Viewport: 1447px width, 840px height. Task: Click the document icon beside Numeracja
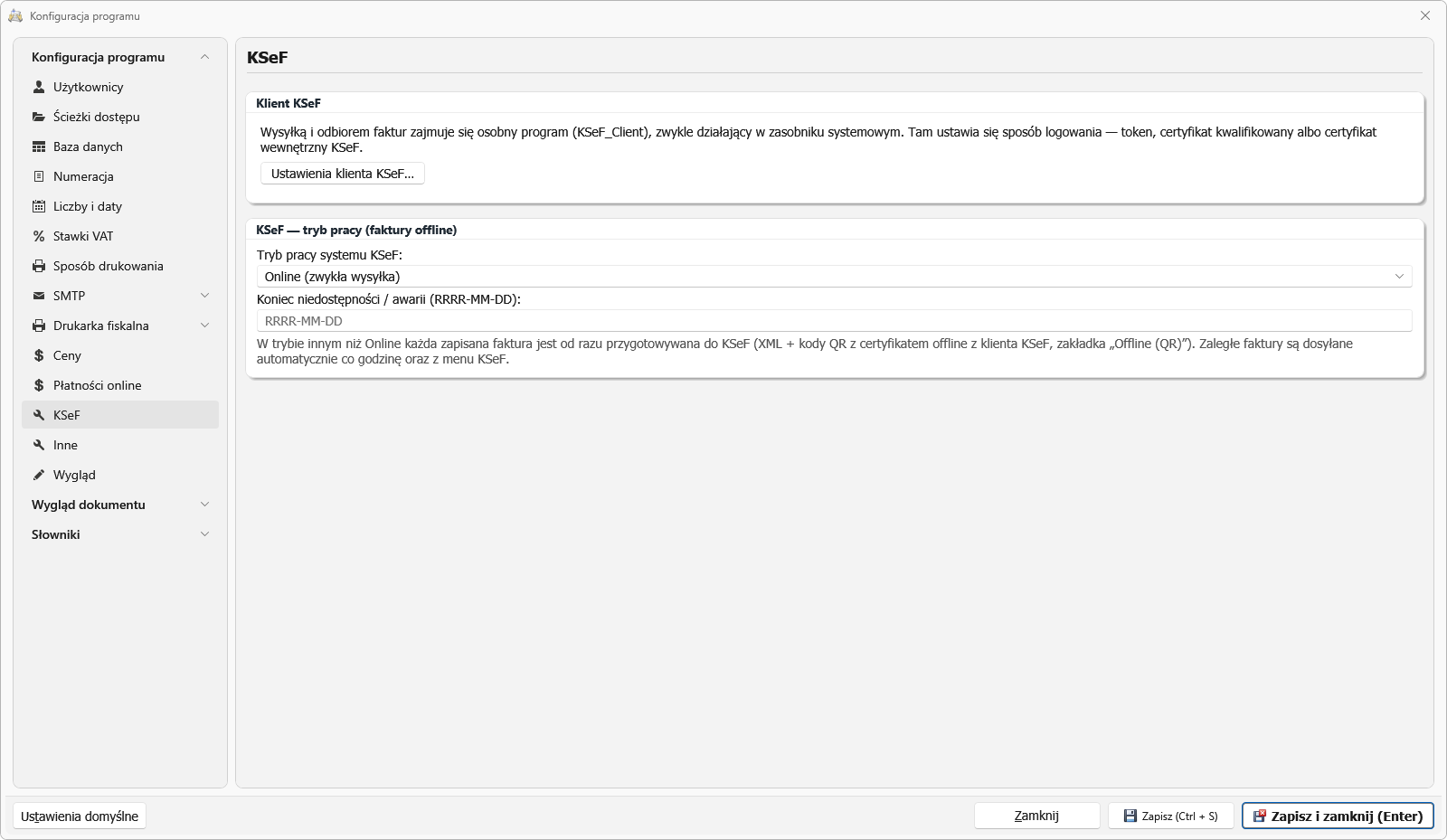39,176
